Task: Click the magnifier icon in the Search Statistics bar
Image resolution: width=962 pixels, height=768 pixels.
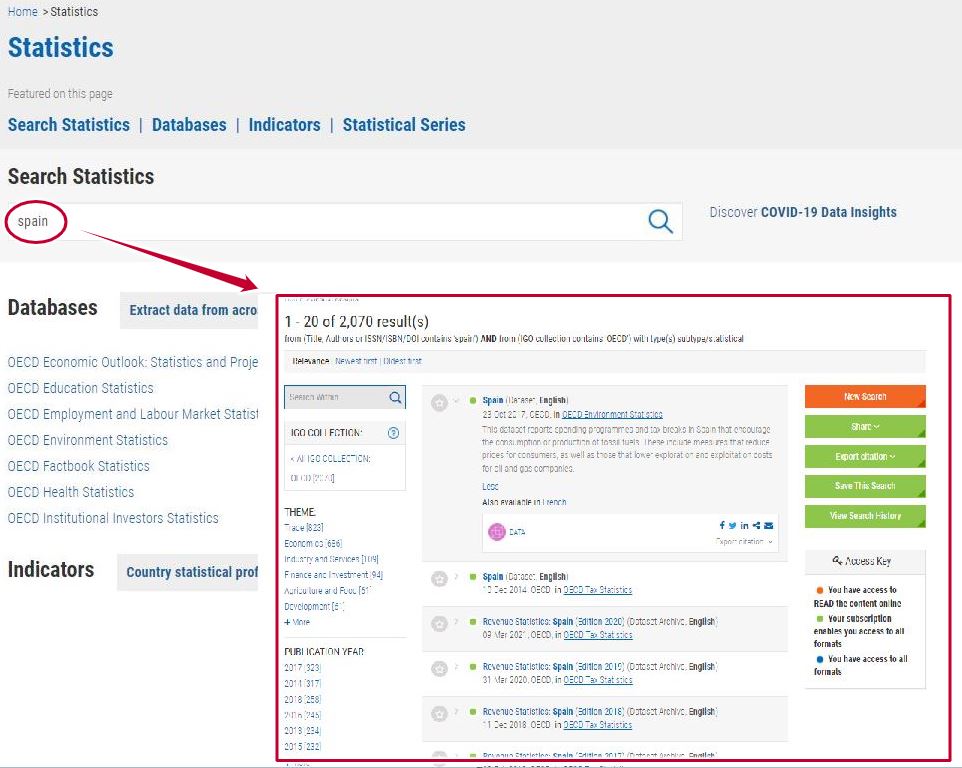Action: click(x=660, y=221)
